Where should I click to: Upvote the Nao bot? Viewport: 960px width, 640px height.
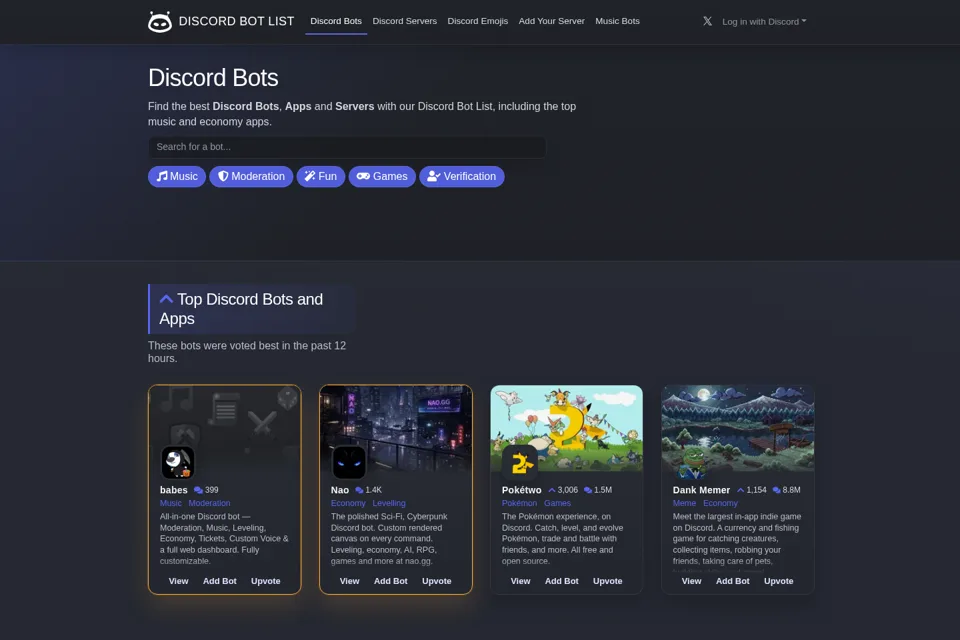click(x=437, y=581)
